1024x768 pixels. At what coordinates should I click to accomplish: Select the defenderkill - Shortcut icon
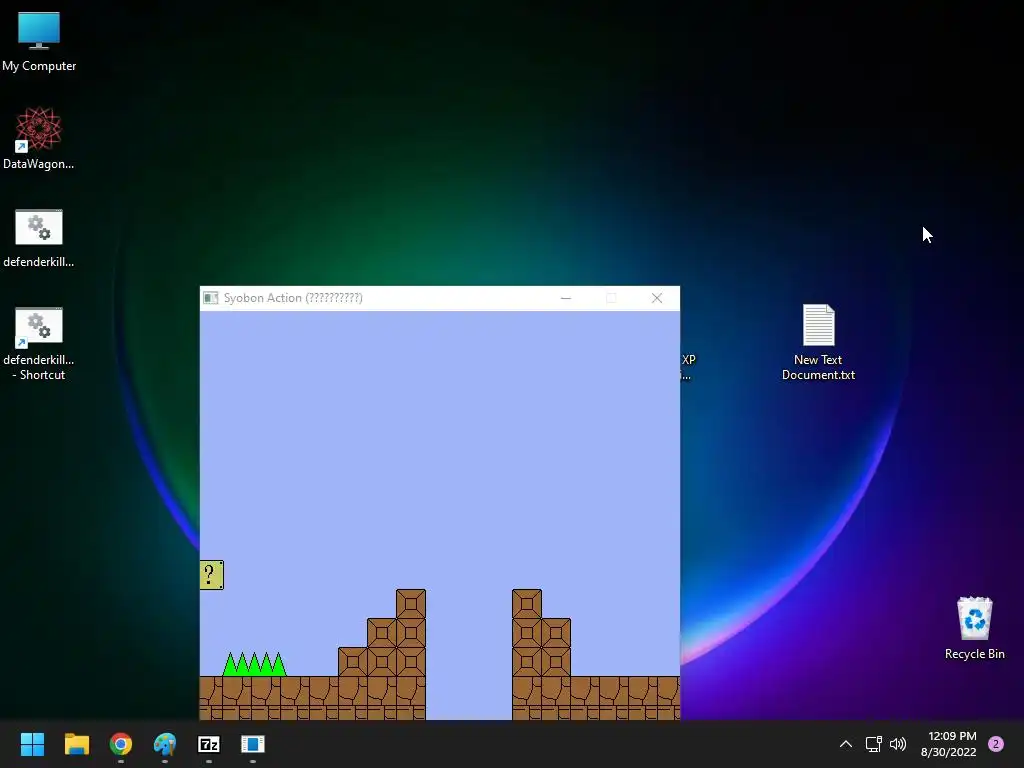click(39, 344)
